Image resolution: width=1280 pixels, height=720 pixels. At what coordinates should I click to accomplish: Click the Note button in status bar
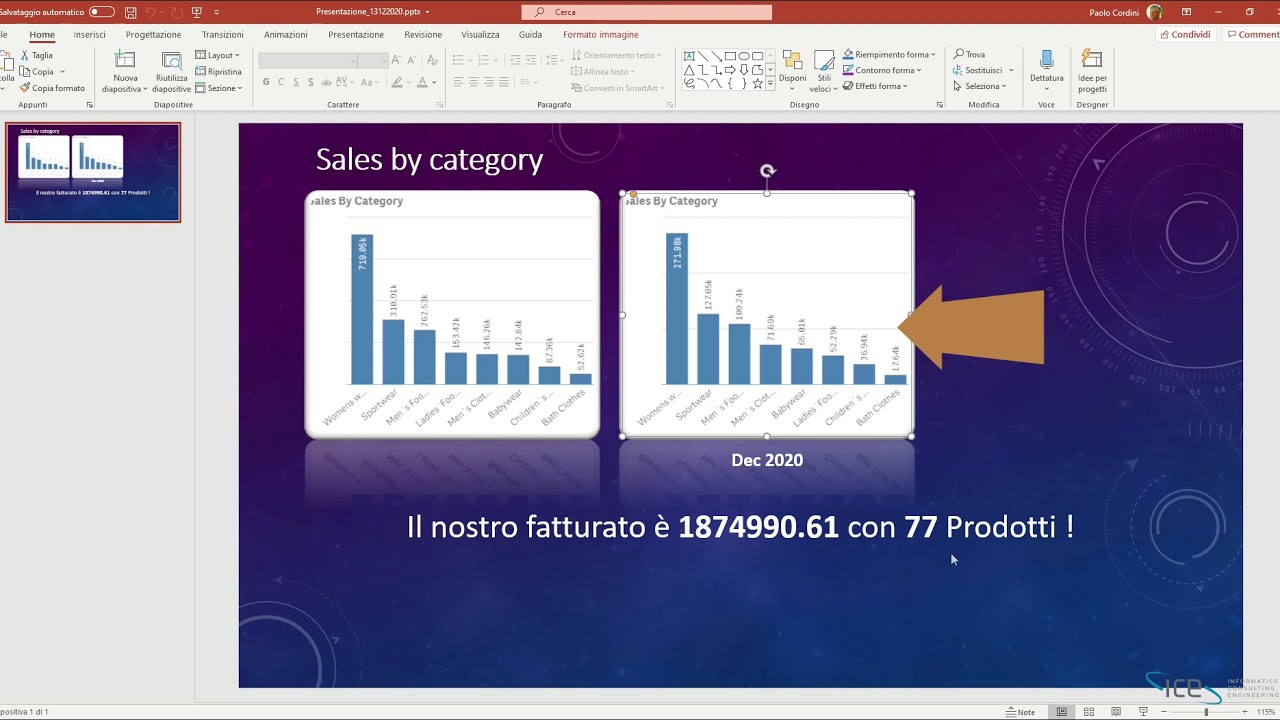click(x=1021, y=712)
